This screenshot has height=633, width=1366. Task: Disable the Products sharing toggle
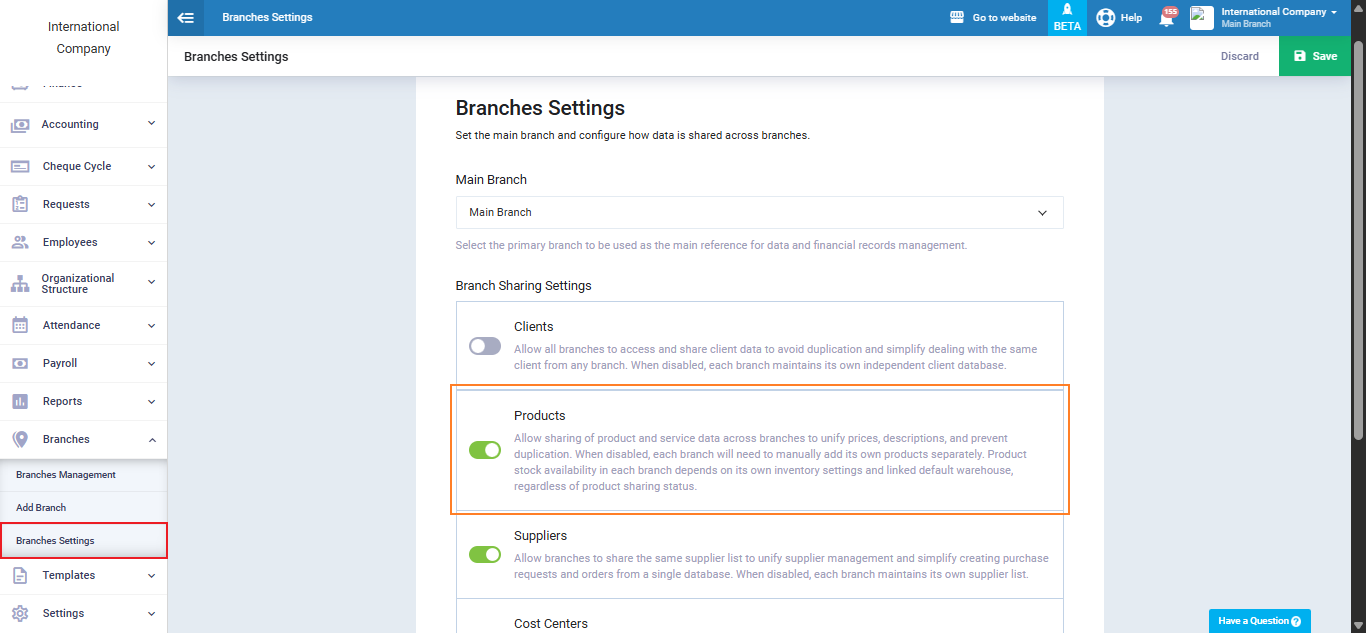[485, 450]
